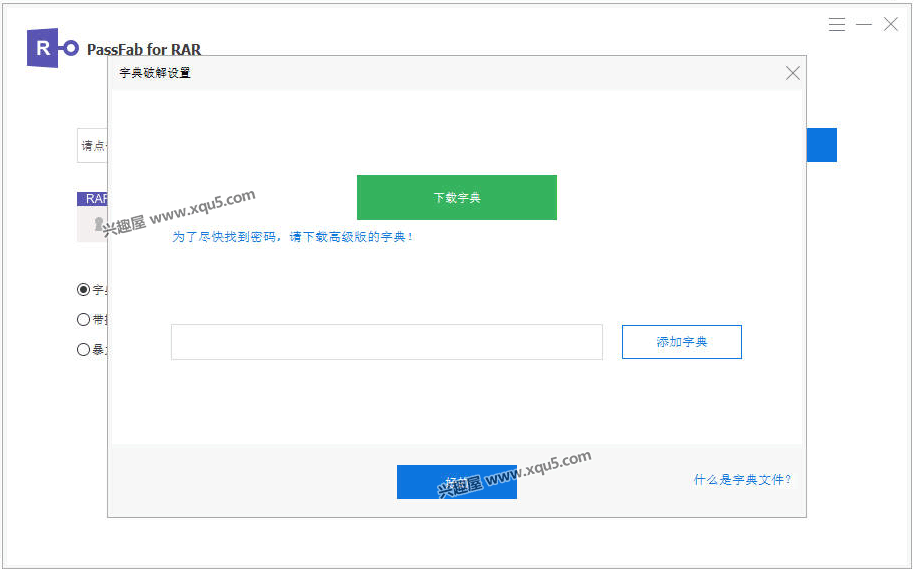
Task: Select the second attack mode radio button
Action: pyautogui.click(x=83, y=319)
